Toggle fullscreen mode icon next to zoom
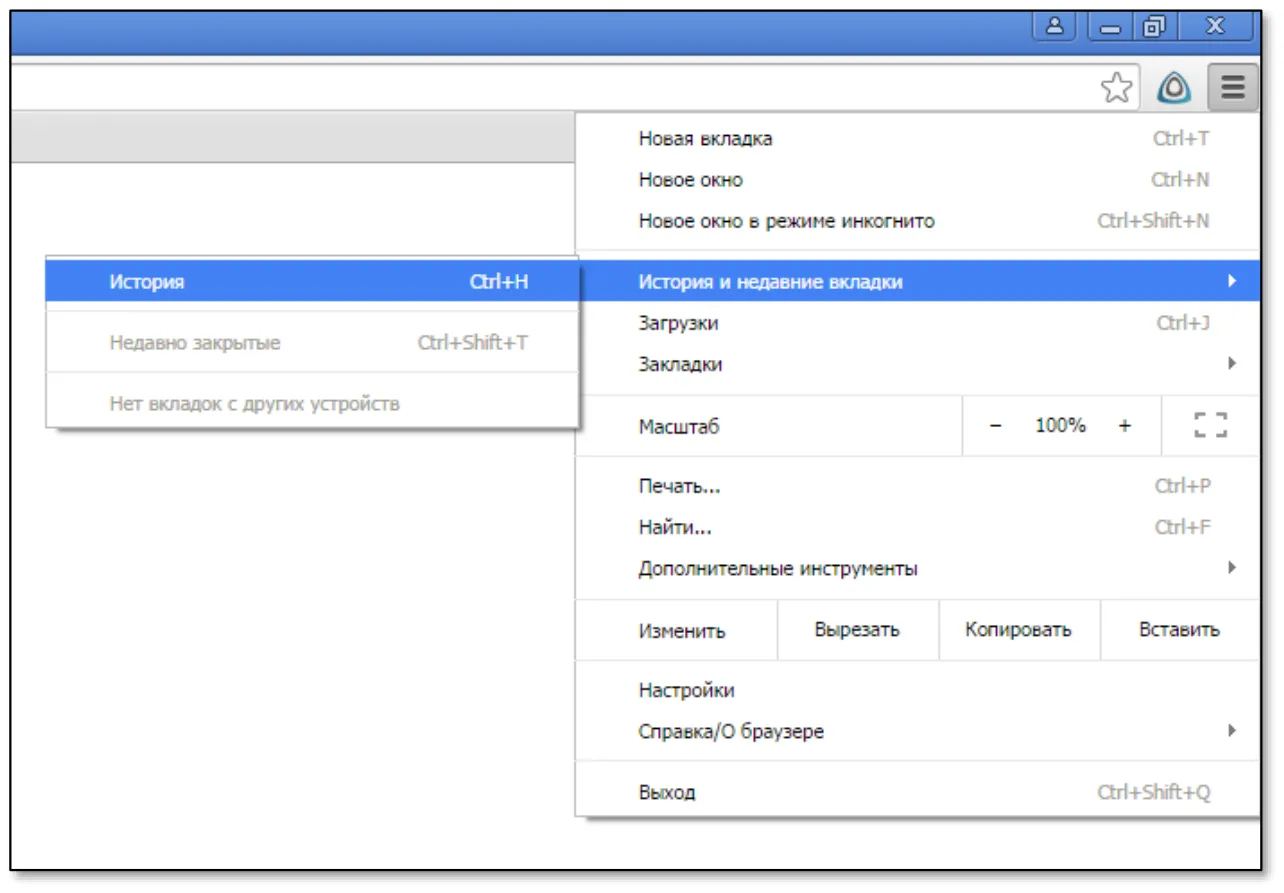1284x893 pixels. pos(1210,426)
